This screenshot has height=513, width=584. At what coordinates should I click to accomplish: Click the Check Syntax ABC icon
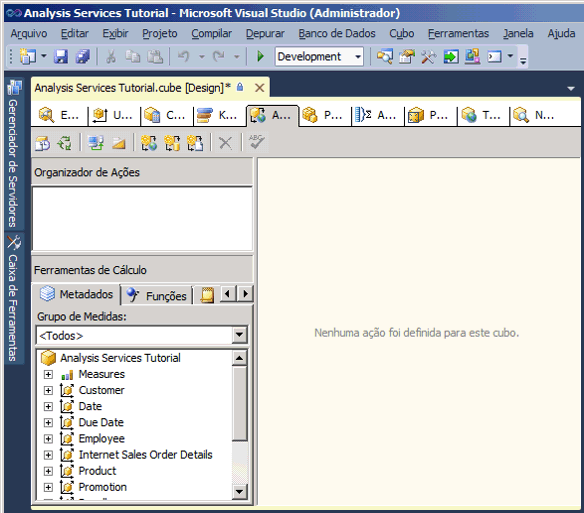coord(257,142)
